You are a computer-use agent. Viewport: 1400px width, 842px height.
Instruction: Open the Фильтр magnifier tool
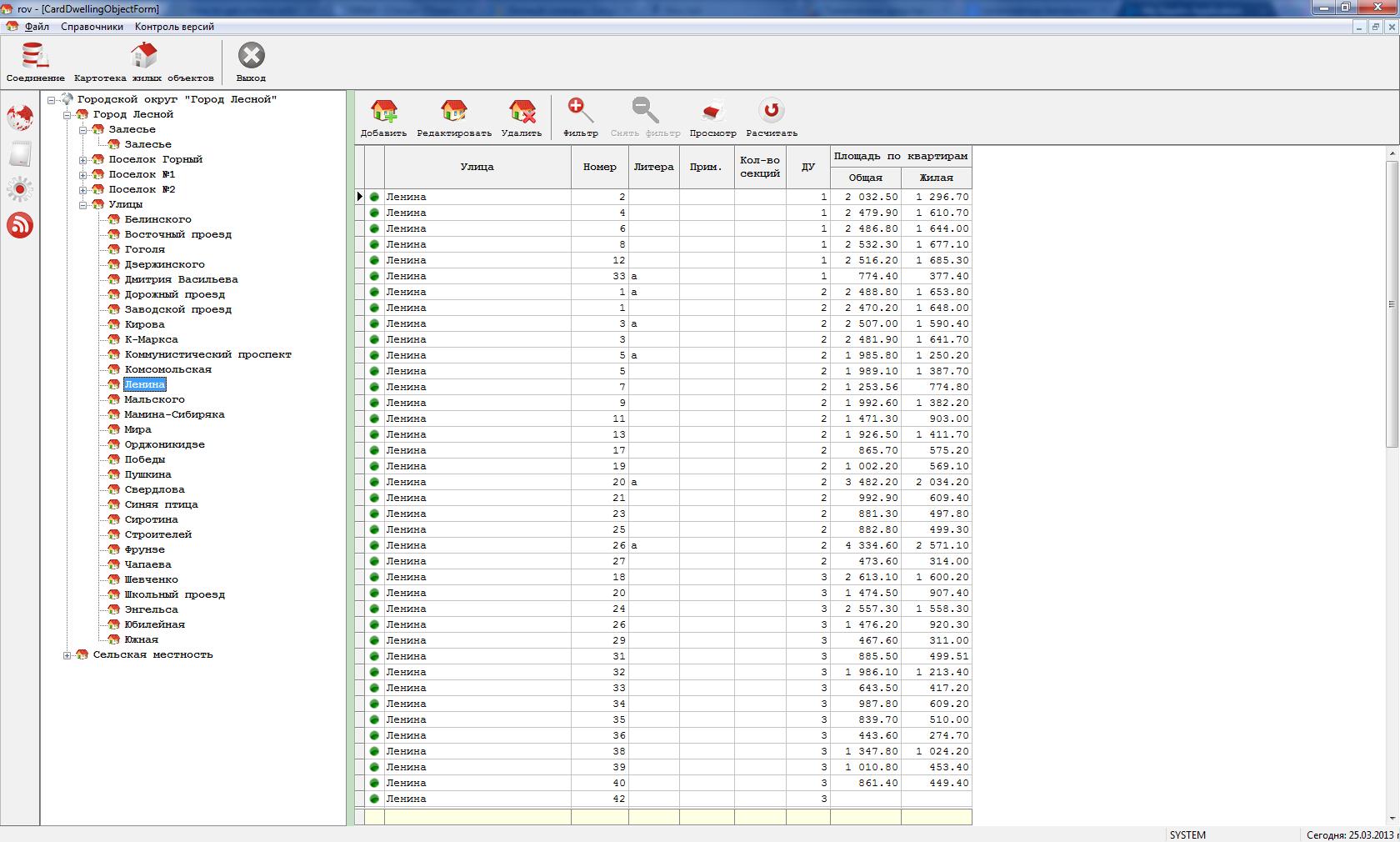[x=580, y=118]
